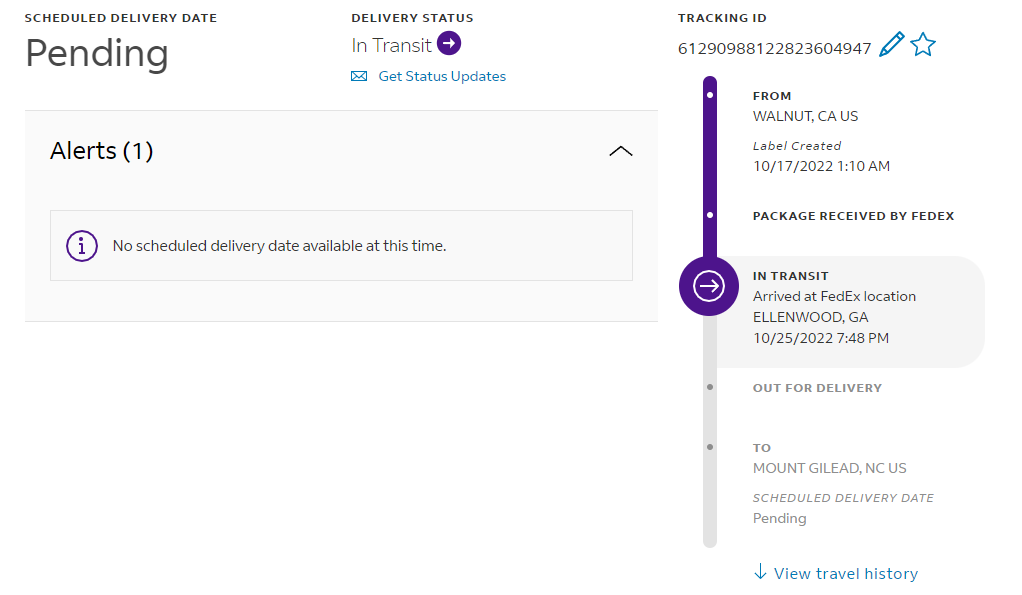
Task: Collapse the Alerts section chevron
Action: pyautogui.click(x=621, y=151)
